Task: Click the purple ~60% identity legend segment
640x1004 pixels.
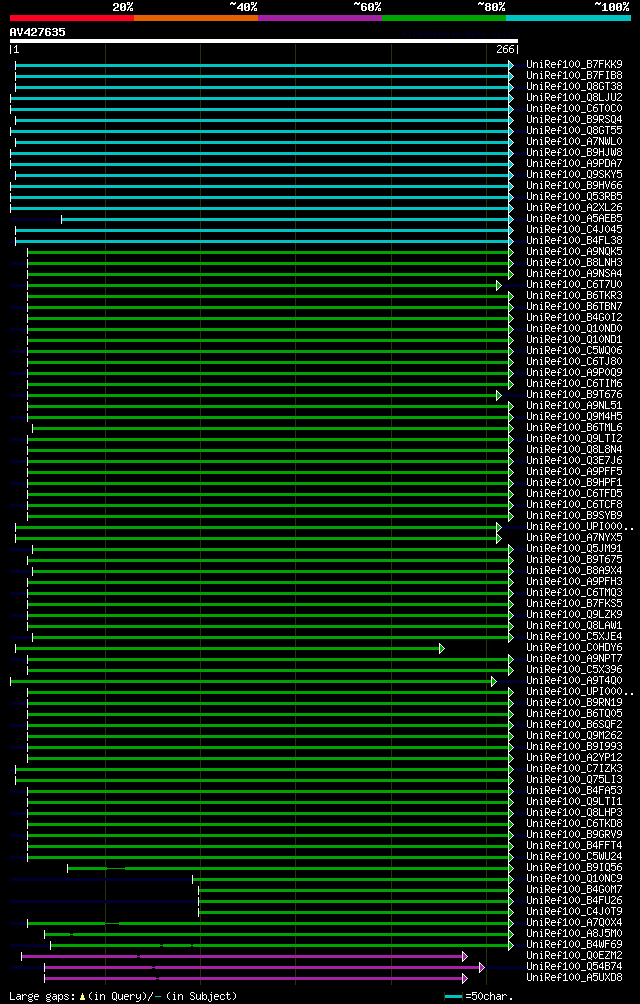Action: (x=320, y=18)
